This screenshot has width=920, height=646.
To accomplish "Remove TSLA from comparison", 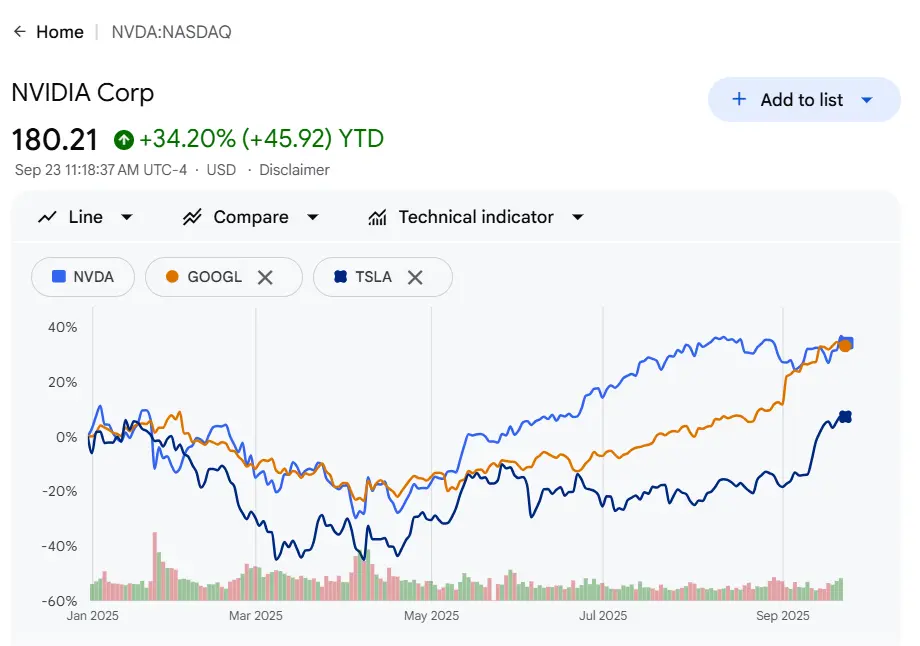I will tap(415, 277).
